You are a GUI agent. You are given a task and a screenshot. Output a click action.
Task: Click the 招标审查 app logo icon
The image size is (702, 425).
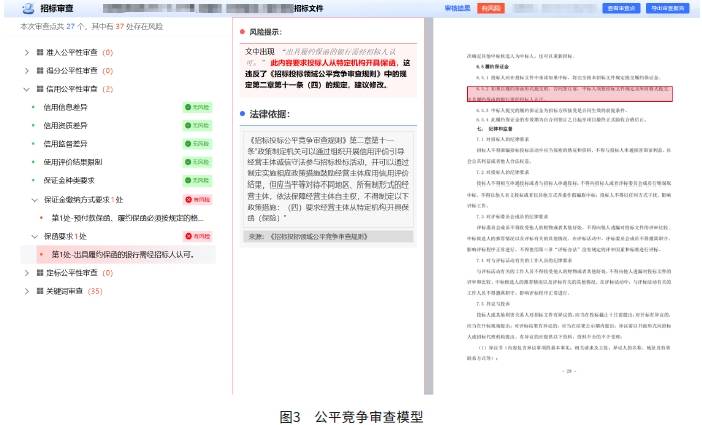pyautogui.click(x=28, y=8)
